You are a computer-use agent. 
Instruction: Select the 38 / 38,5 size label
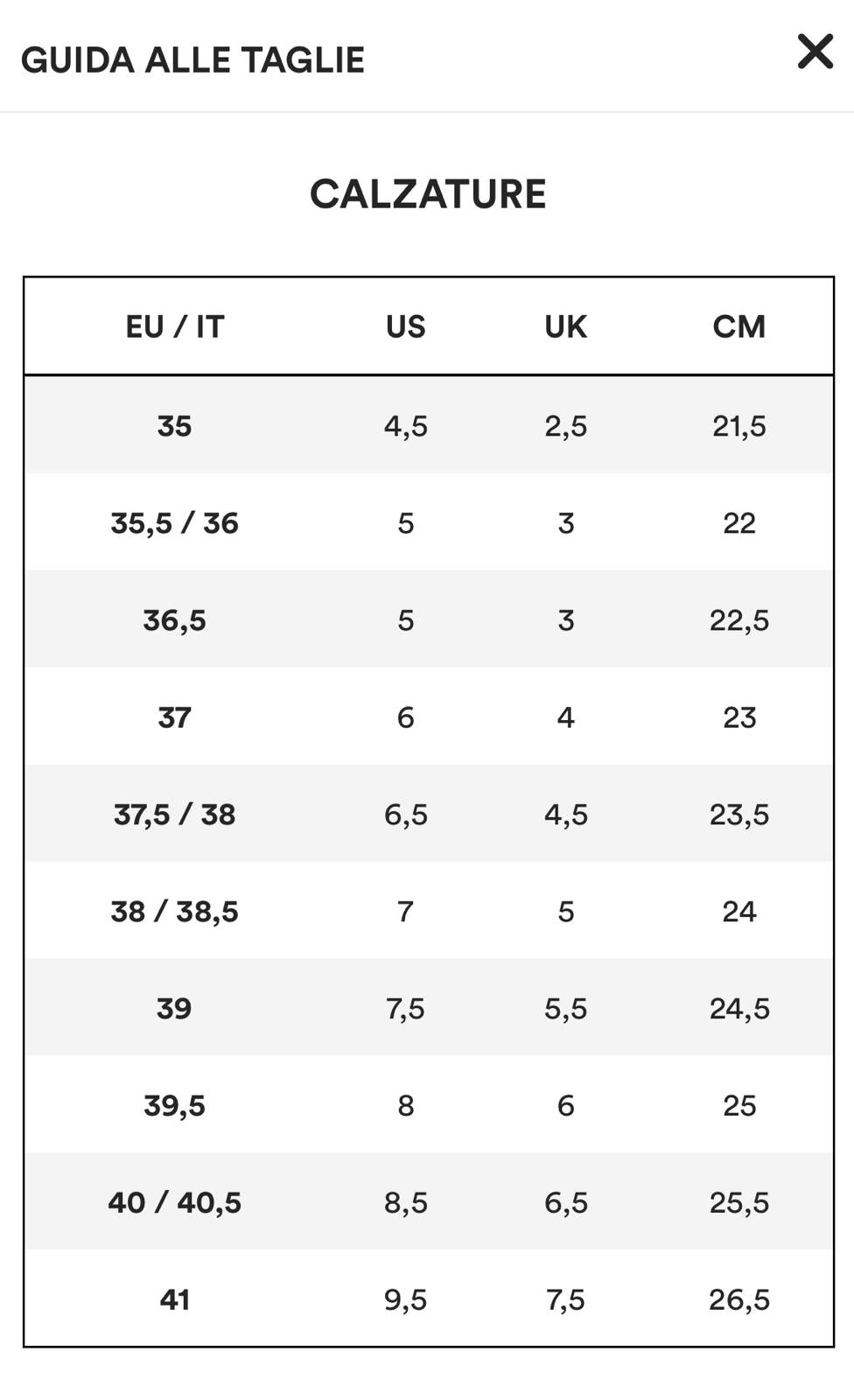[174, 912]
